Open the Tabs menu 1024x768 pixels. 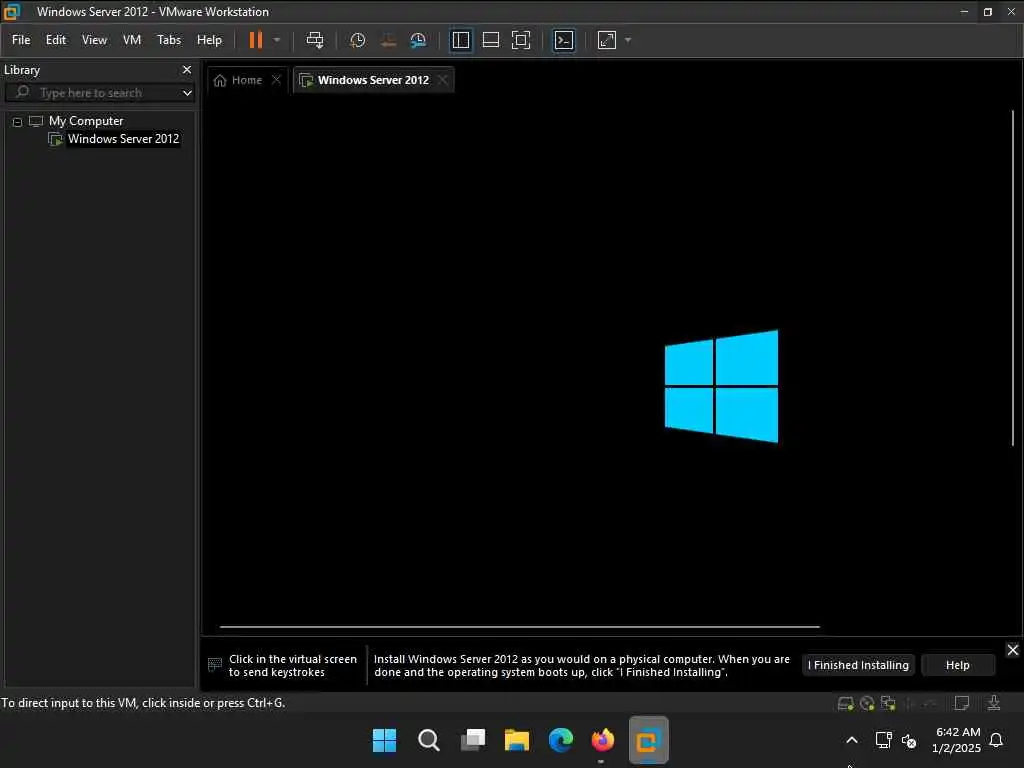click(x=169, y=40)
